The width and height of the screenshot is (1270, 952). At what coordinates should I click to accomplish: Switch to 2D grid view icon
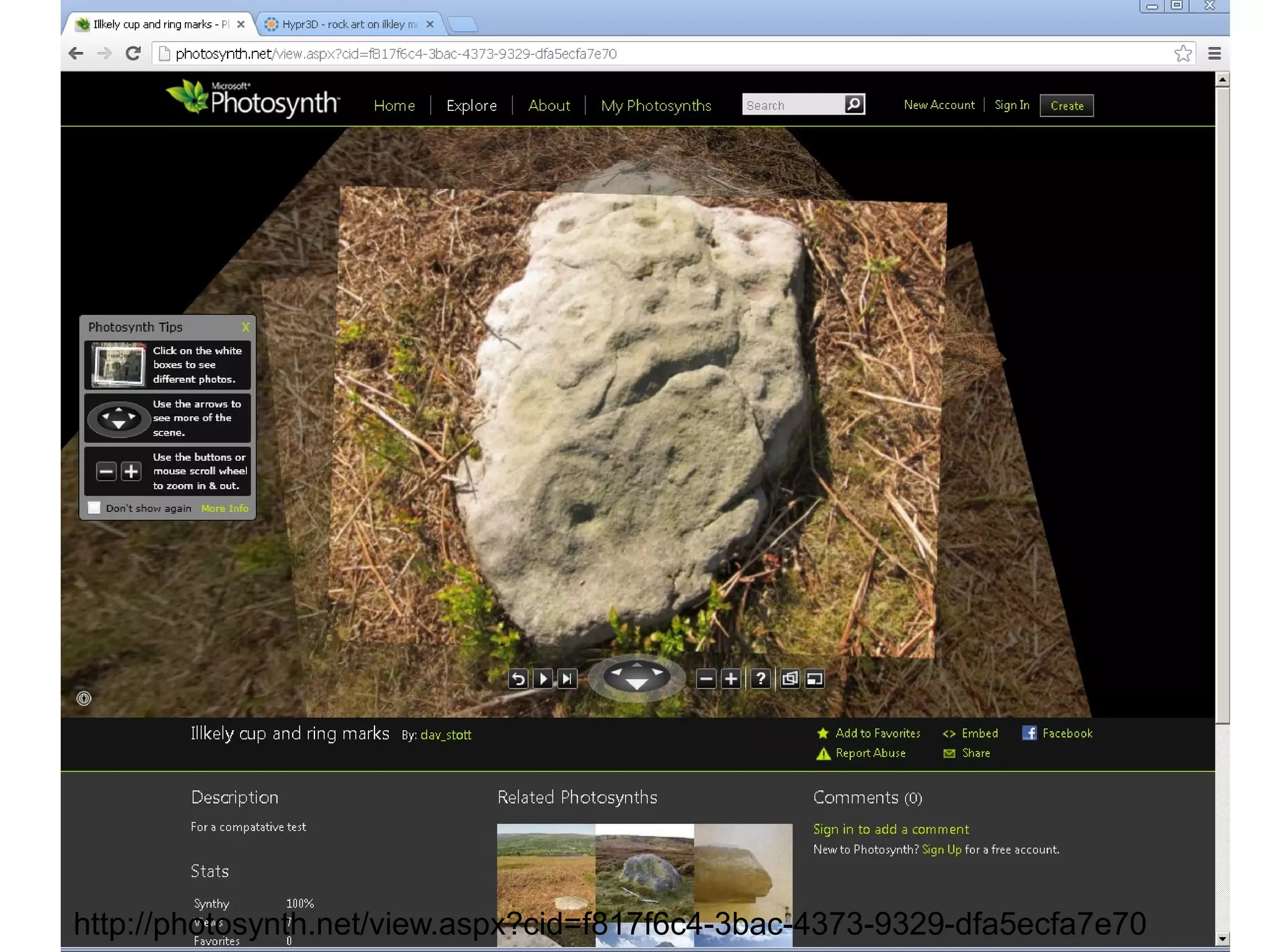789,679
